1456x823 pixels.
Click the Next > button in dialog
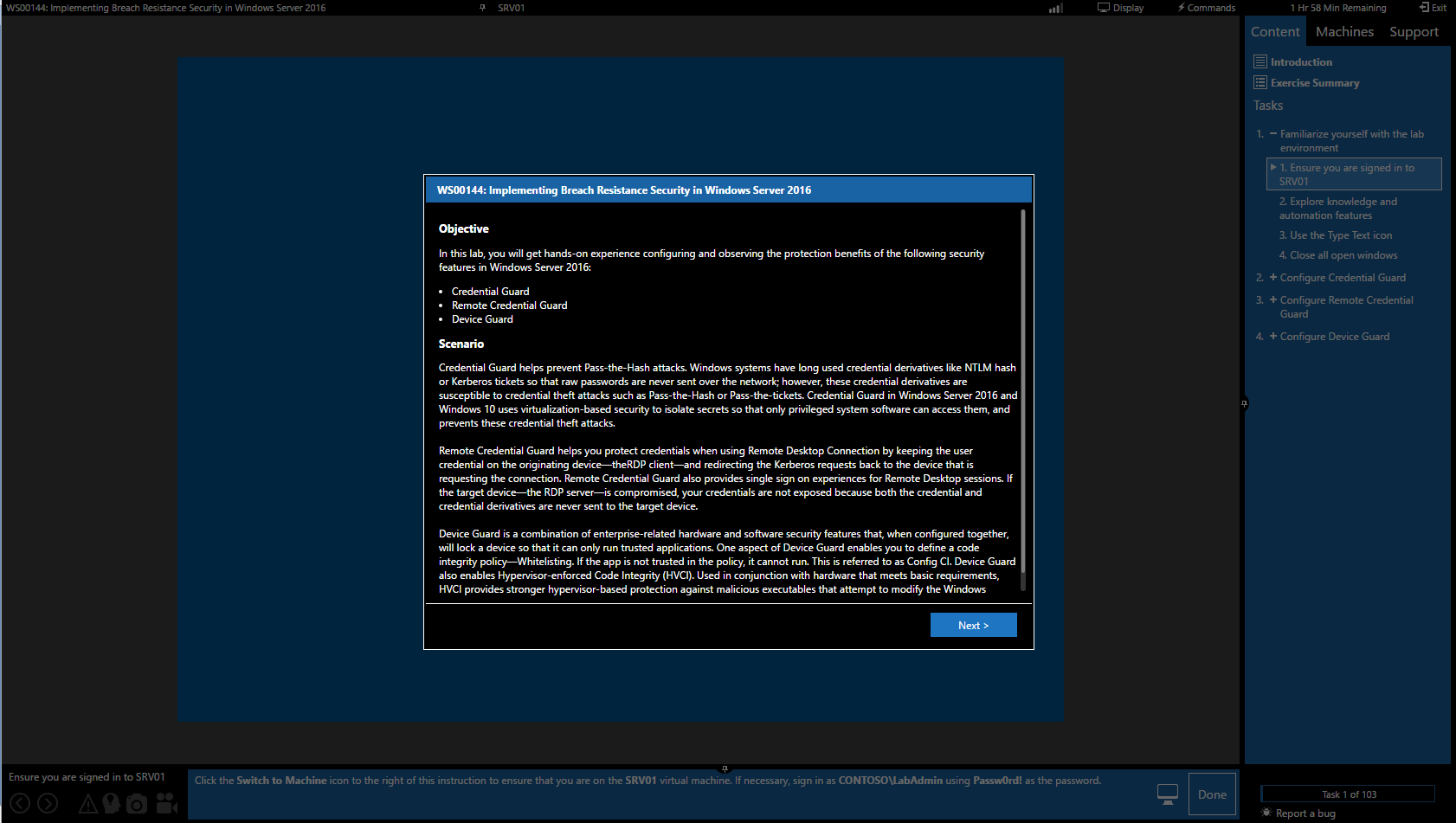coord(973,625)
